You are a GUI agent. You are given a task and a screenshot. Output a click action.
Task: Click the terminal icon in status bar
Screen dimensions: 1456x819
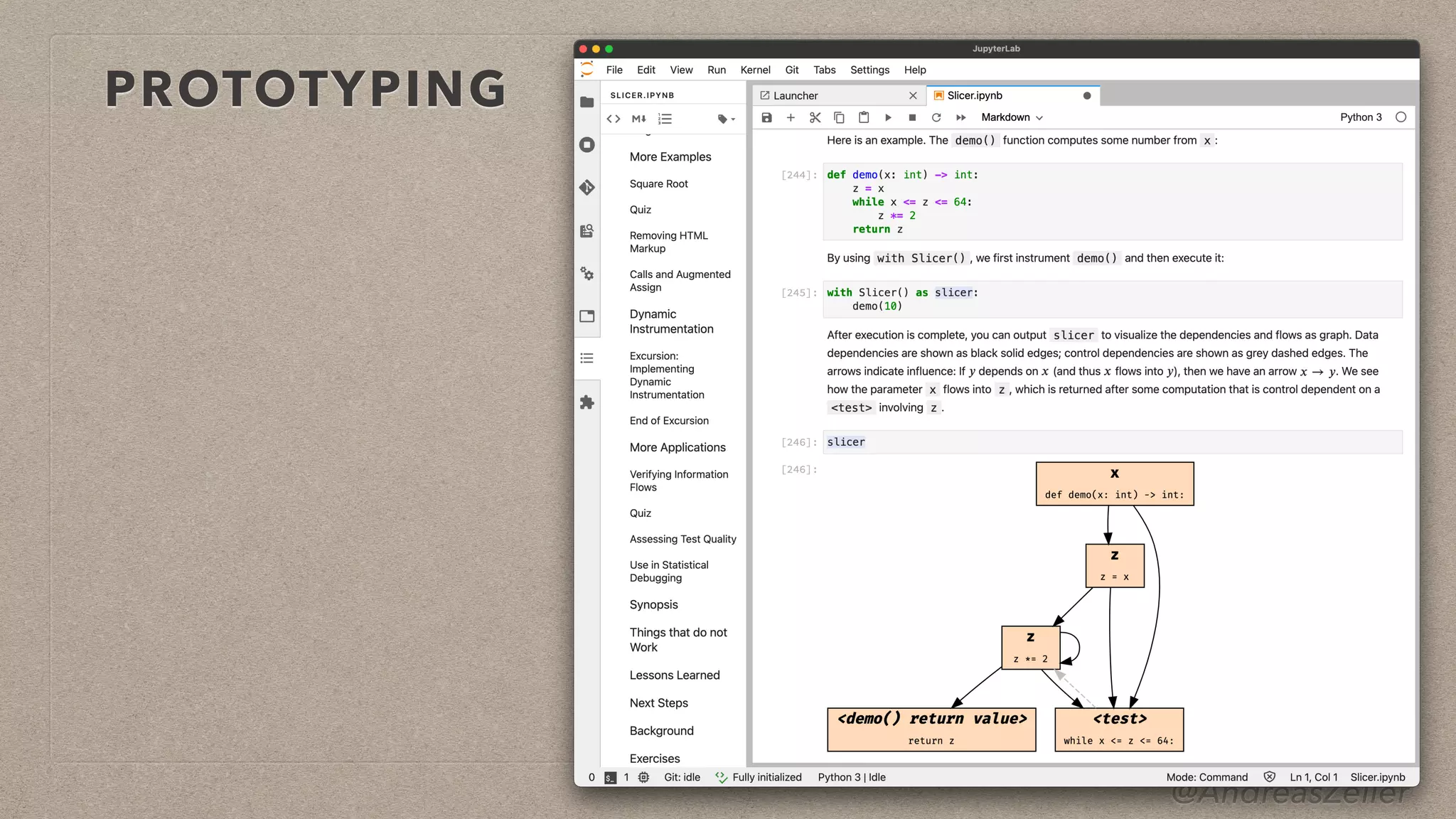pyautogui.click(x=610, y=778)
